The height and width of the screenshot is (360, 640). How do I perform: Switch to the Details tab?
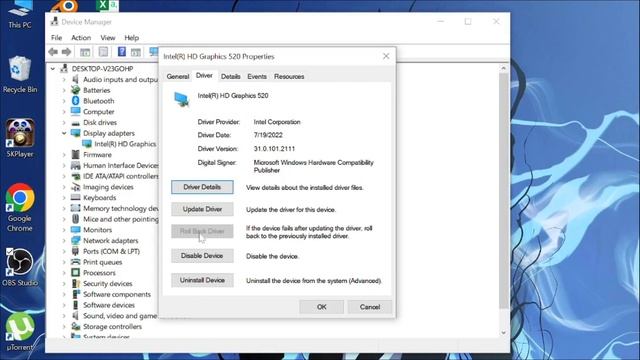(230, 76)
